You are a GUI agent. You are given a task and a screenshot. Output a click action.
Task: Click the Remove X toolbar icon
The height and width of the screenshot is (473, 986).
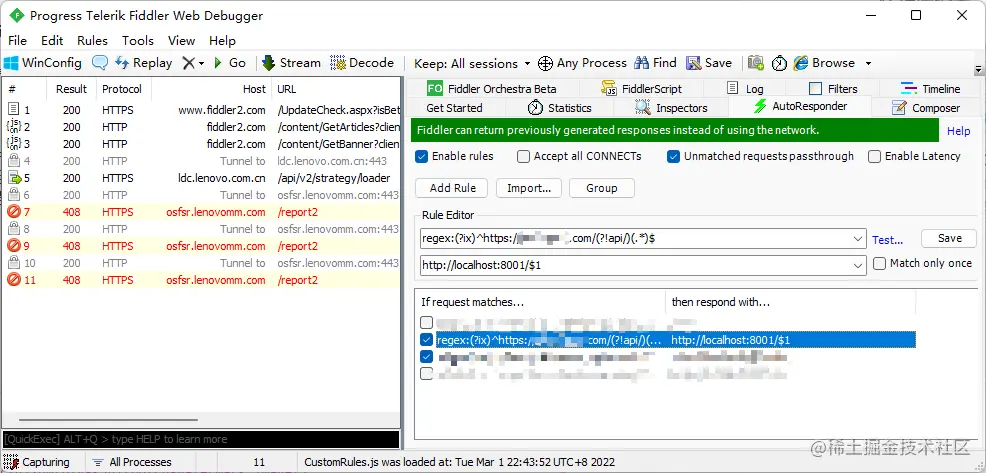(188, 63)
